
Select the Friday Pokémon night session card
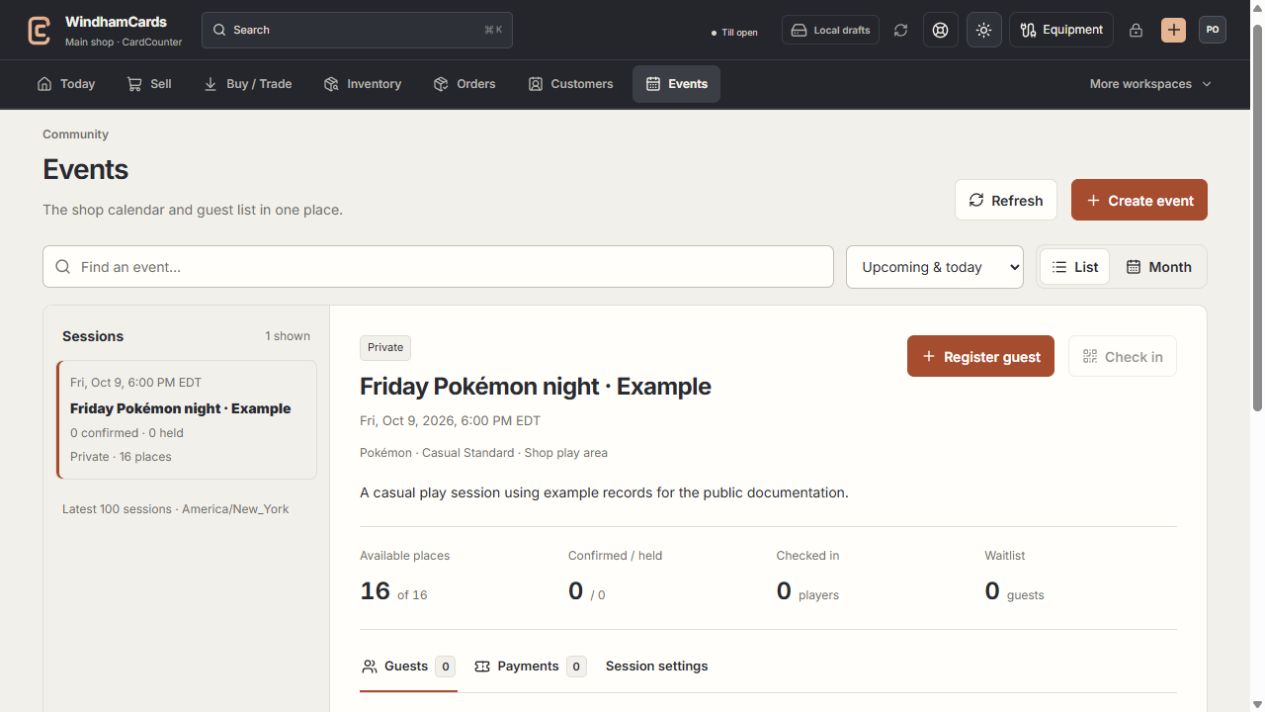pyautogui.click(x=187, y=420)
